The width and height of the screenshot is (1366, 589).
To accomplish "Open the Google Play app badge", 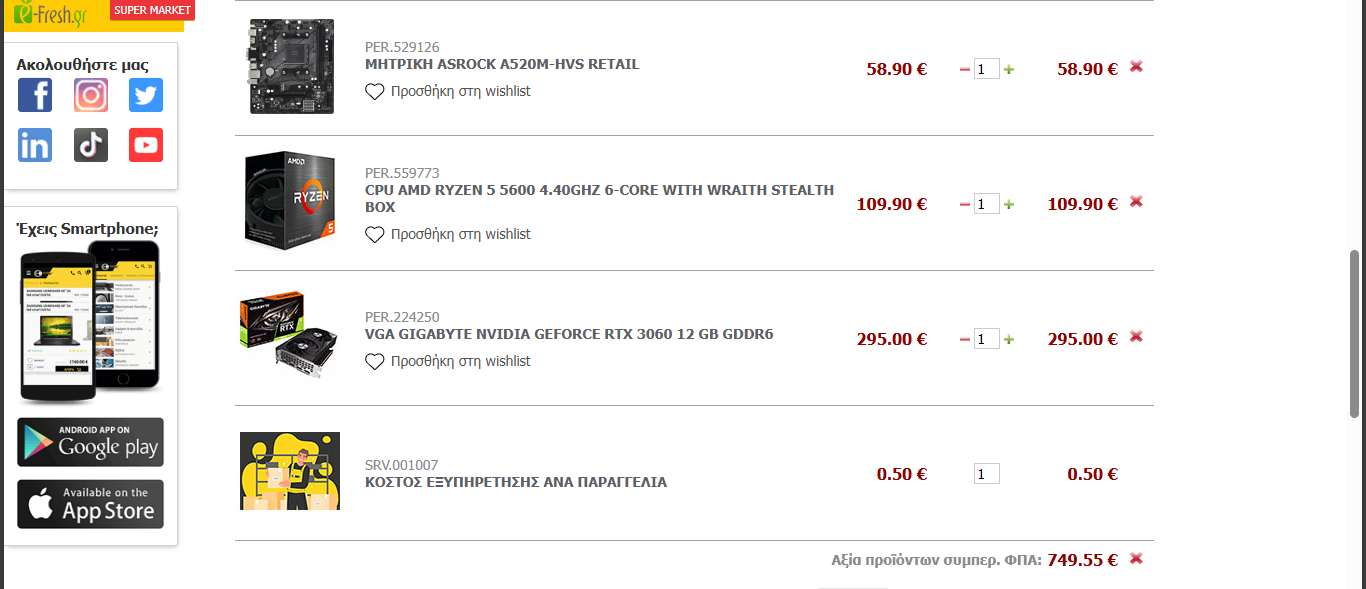I will click(90, 442).
